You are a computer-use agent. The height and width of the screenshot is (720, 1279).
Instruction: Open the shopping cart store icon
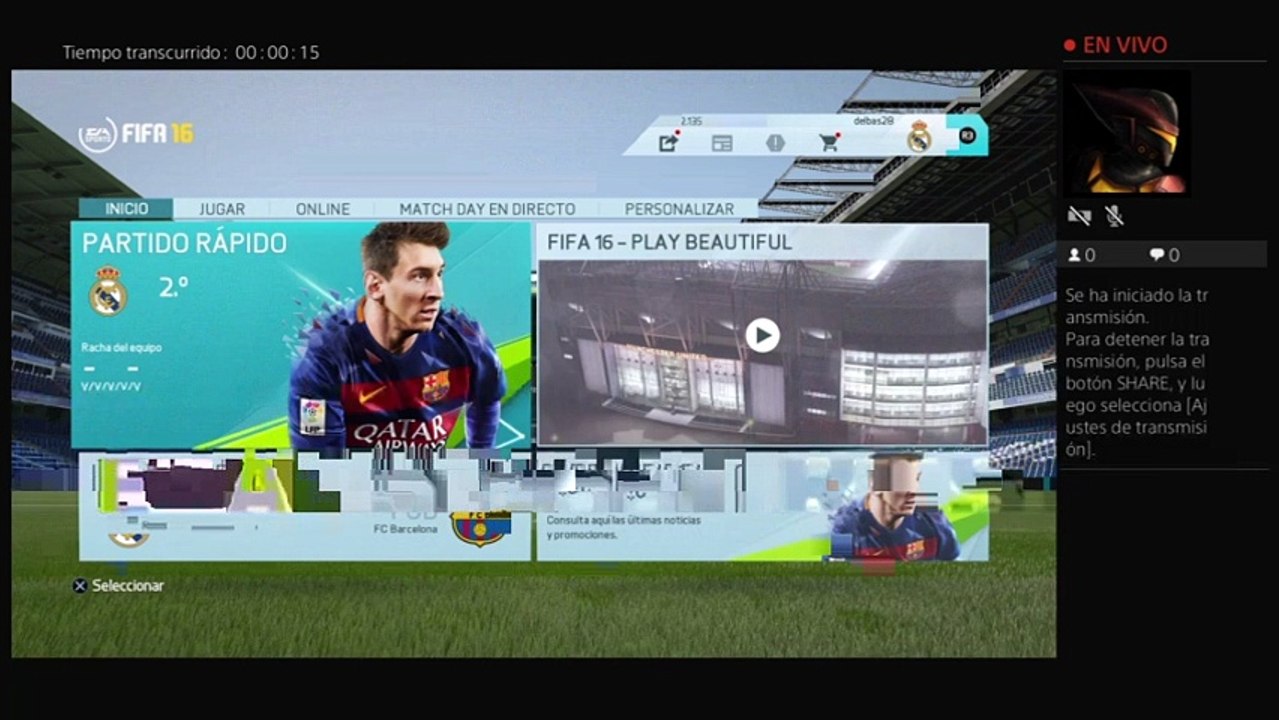(x=829, y=143)
